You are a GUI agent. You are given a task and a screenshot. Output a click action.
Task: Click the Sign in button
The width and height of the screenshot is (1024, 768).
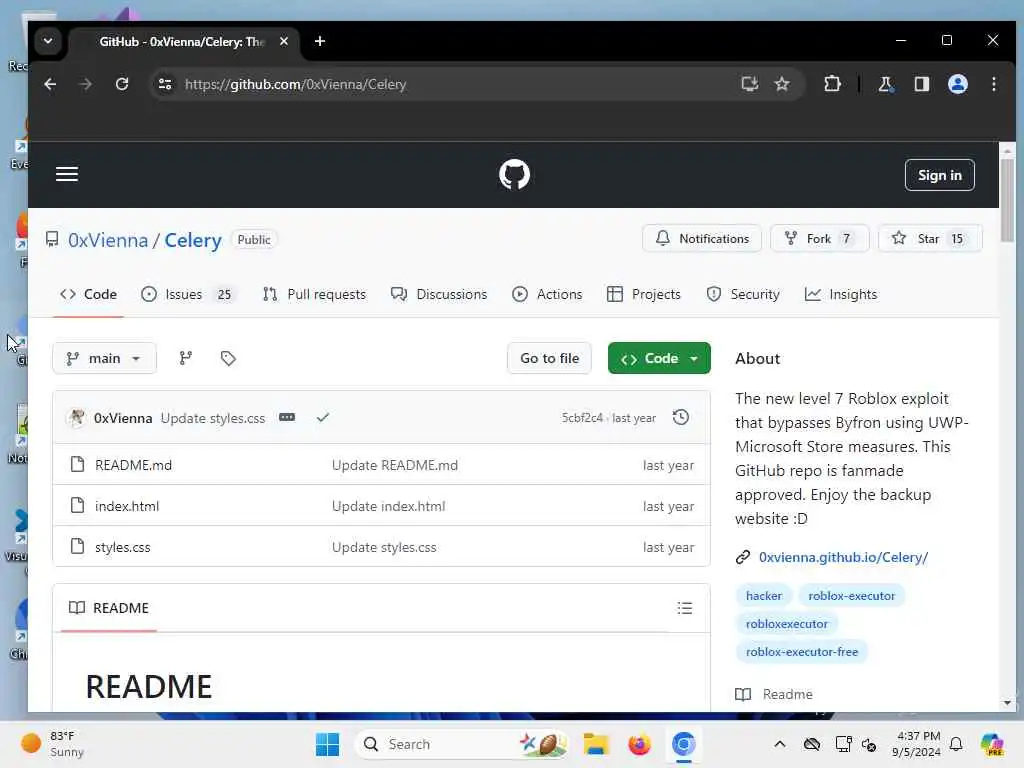point(939,175)
